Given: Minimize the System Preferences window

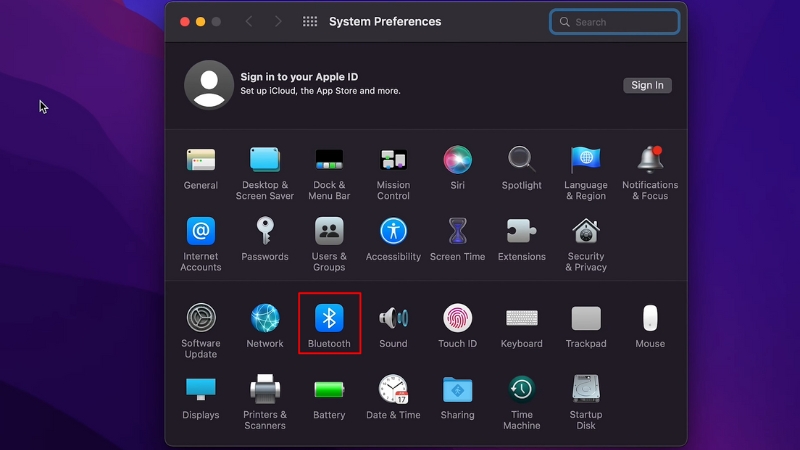Looking at the screenshot, I should click(201, 21).
